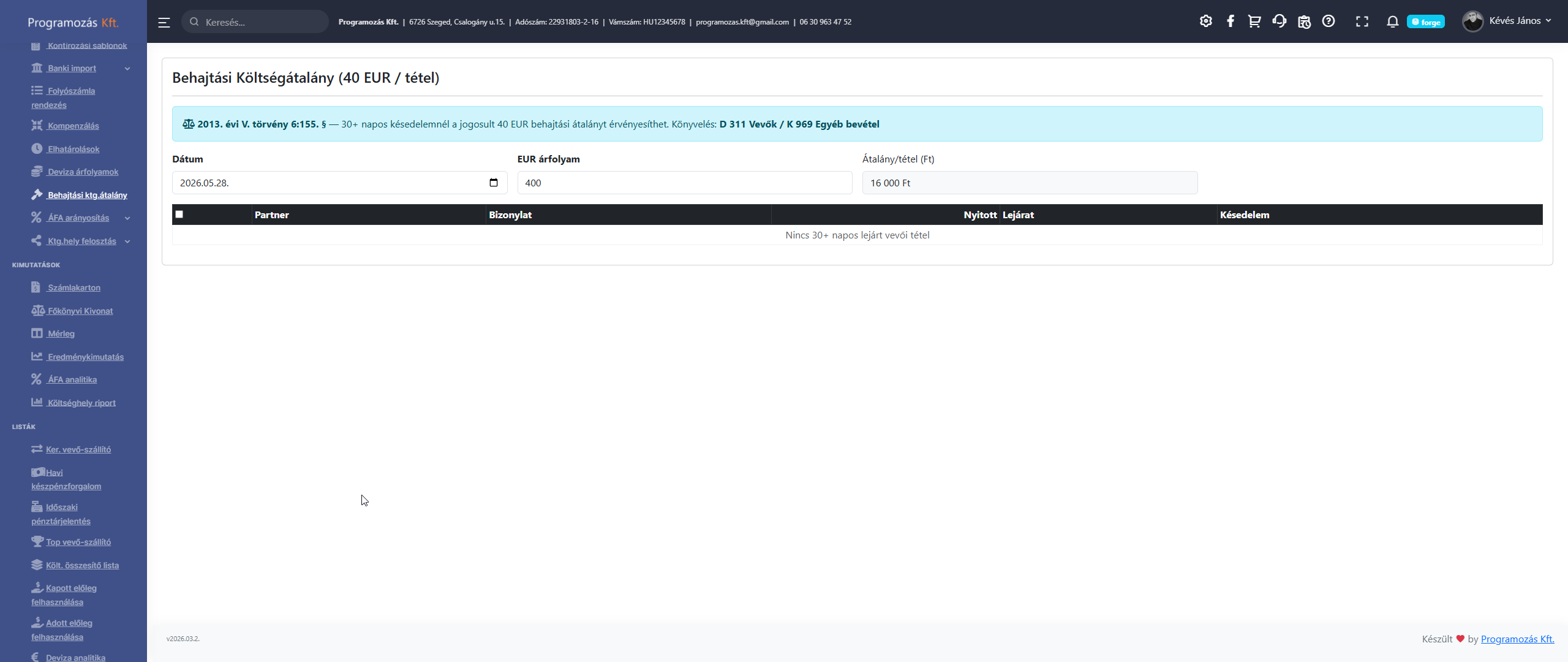Image resolution: width=1568 pixels, height=662 pixels.
Task: Click the Költséghely riport bar chart icon
Action: (x=37, y=403)
